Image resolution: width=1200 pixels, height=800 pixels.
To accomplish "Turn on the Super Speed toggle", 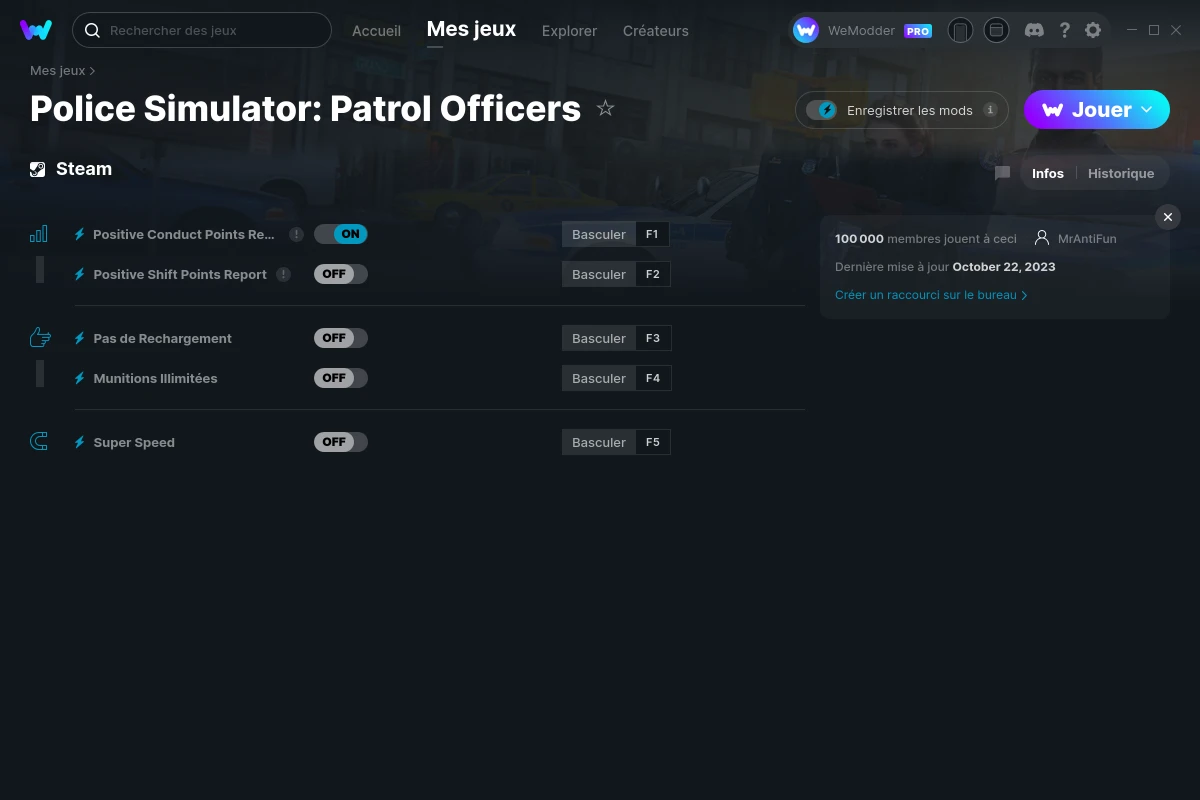I will coord(341,442).
